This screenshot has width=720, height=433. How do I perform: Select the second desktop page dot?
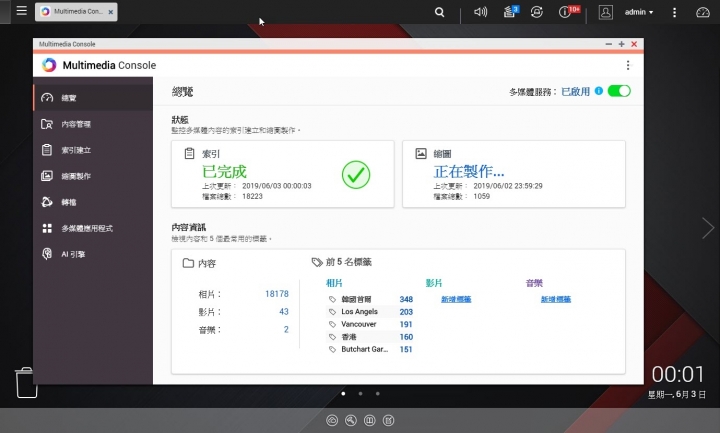coord(360,394)
